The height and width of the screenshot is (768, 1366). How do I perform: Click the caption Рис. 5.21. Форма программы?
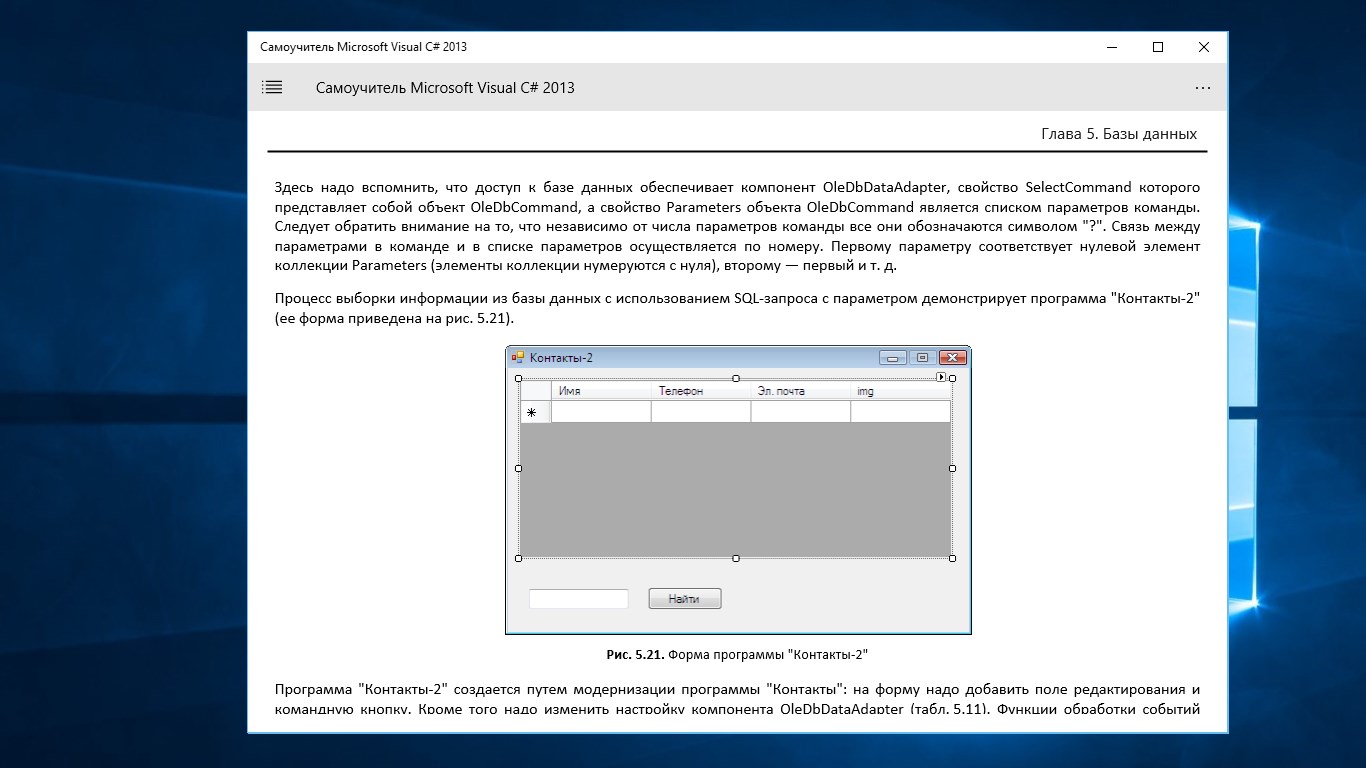click(x=737, y=655)
